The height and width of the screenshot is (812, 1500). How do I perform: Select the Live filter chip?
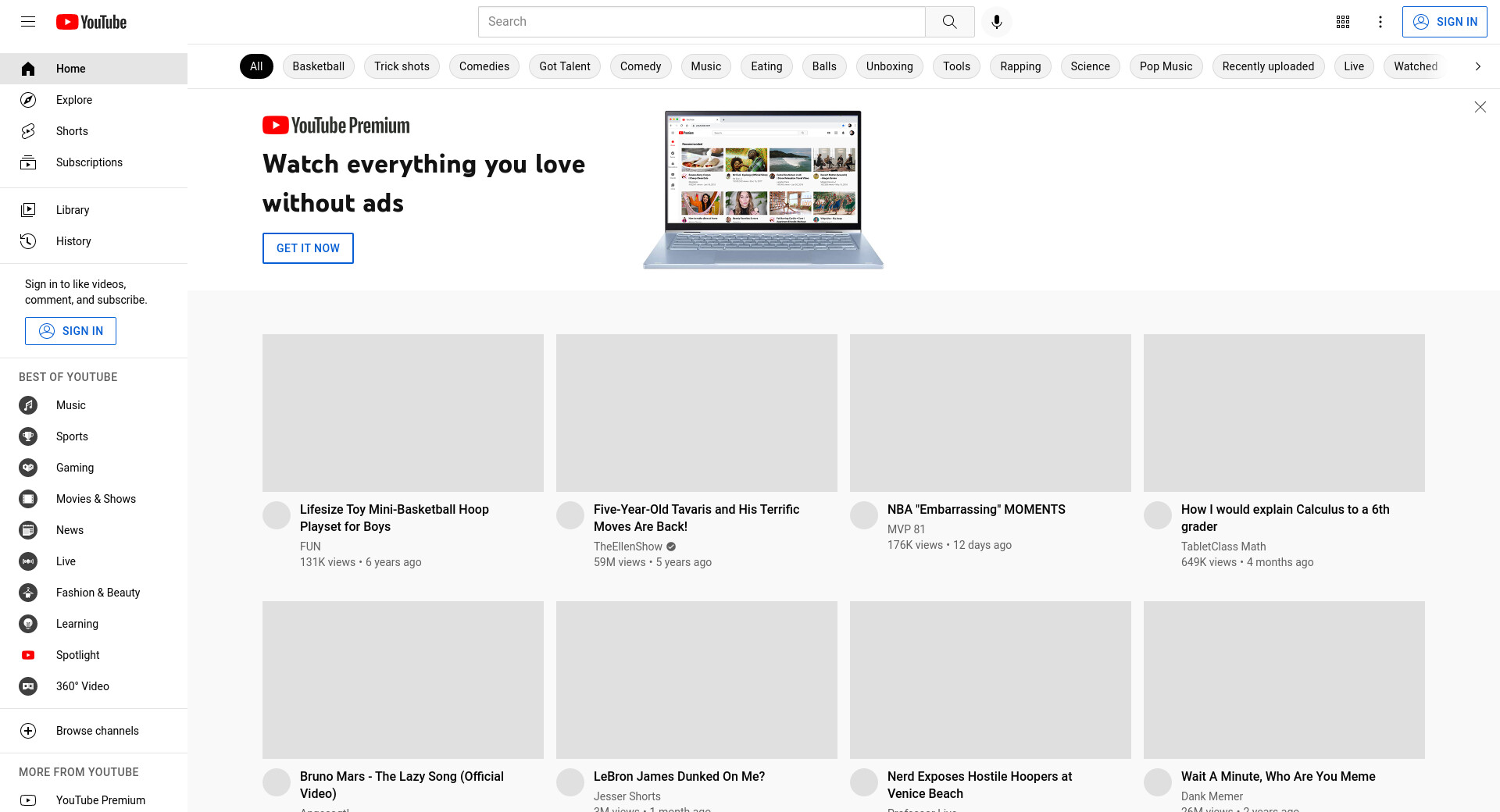click(1354, 66)
